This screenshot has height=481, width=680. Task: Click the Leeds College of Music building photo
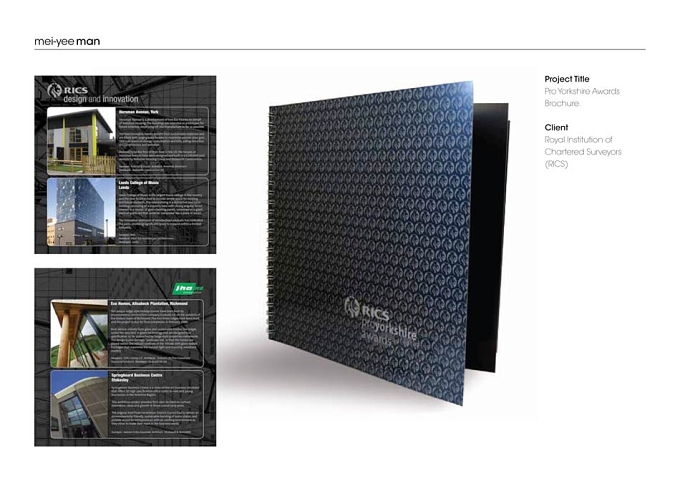tap(82, 212)
